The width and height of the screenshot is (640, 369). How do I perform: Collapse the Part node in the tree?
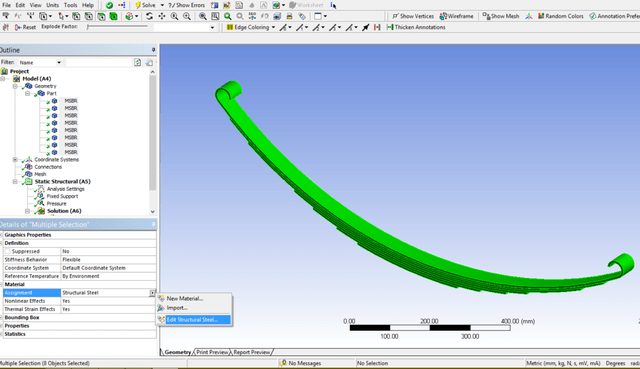click(x=27, y=93)
